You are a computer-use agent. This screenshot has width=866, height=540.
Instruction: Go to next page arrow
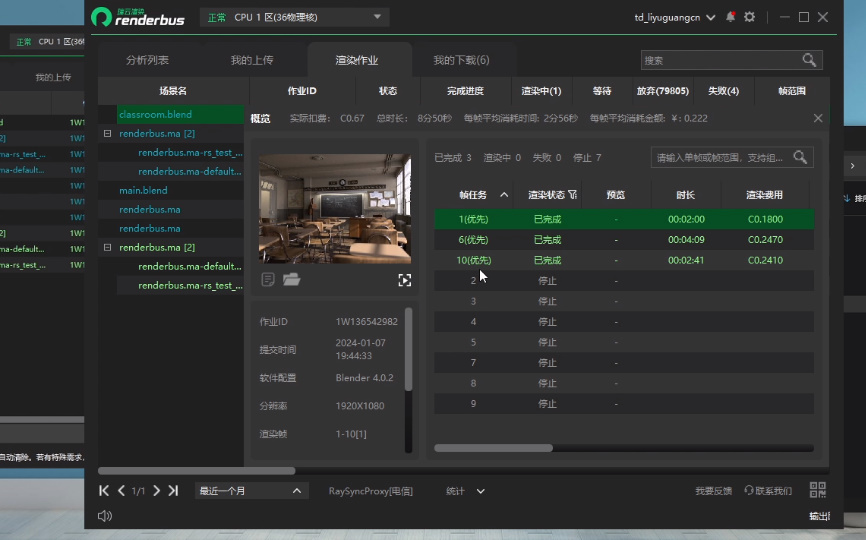coord(156,490)
